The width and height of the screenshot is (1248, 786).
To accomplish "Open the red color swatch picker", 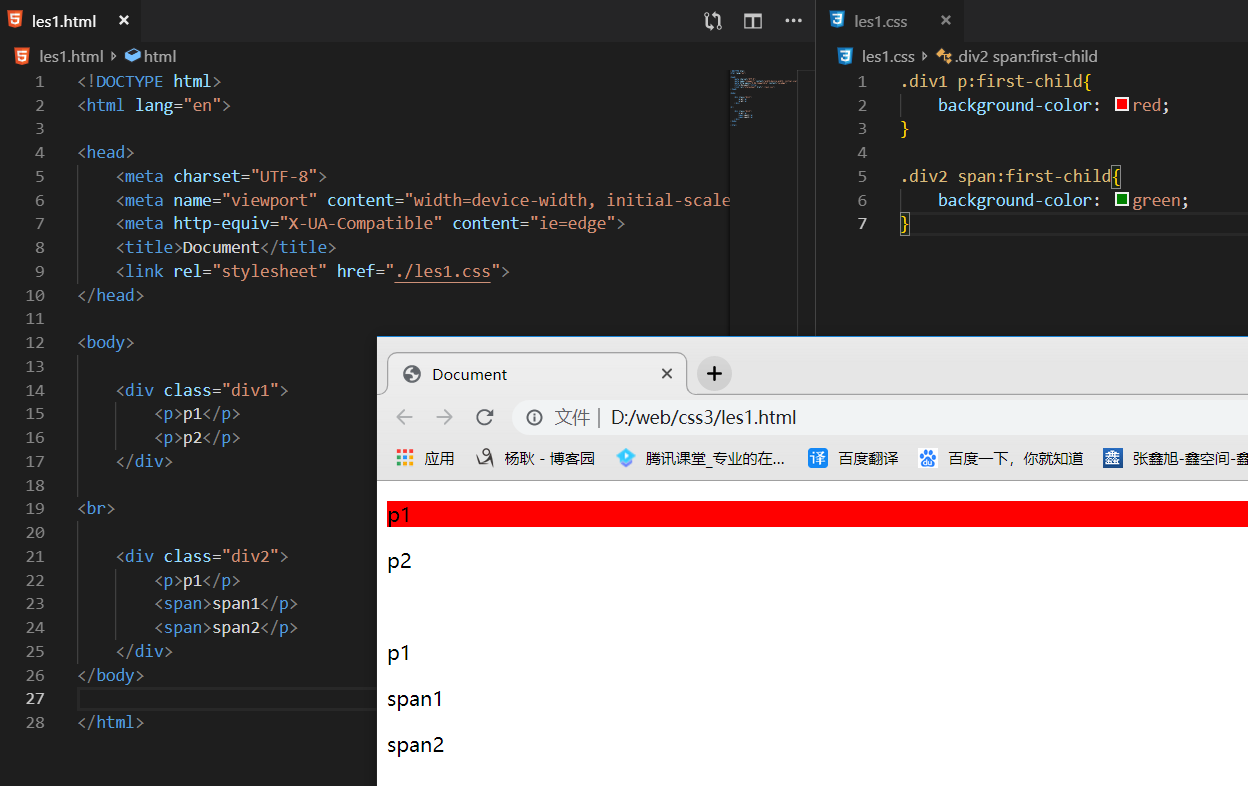I will pyautogui.click(x=1122, y=105).
